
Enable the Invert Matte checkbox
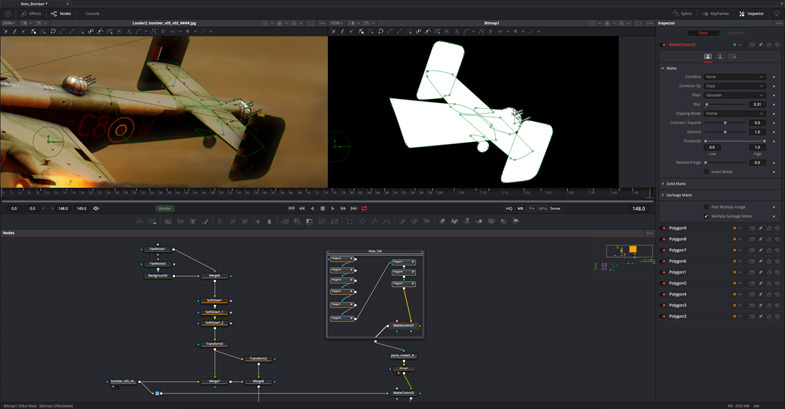[x=706, y=172]
